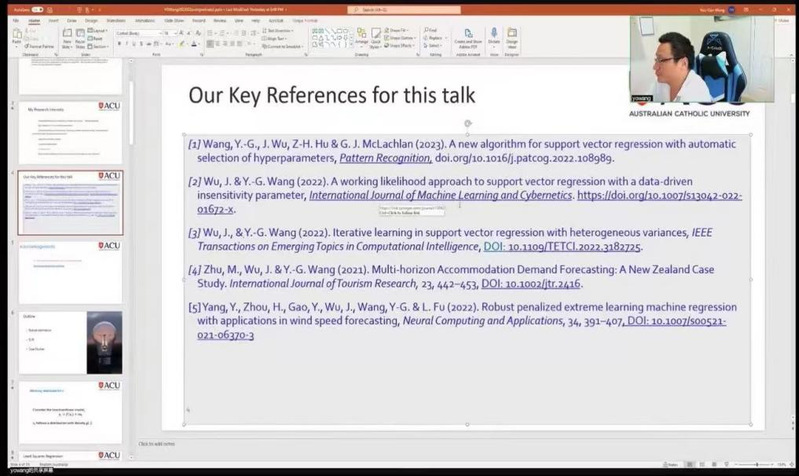
Task: Click Fit slide to window icon
Action: (x=791, y=465)
